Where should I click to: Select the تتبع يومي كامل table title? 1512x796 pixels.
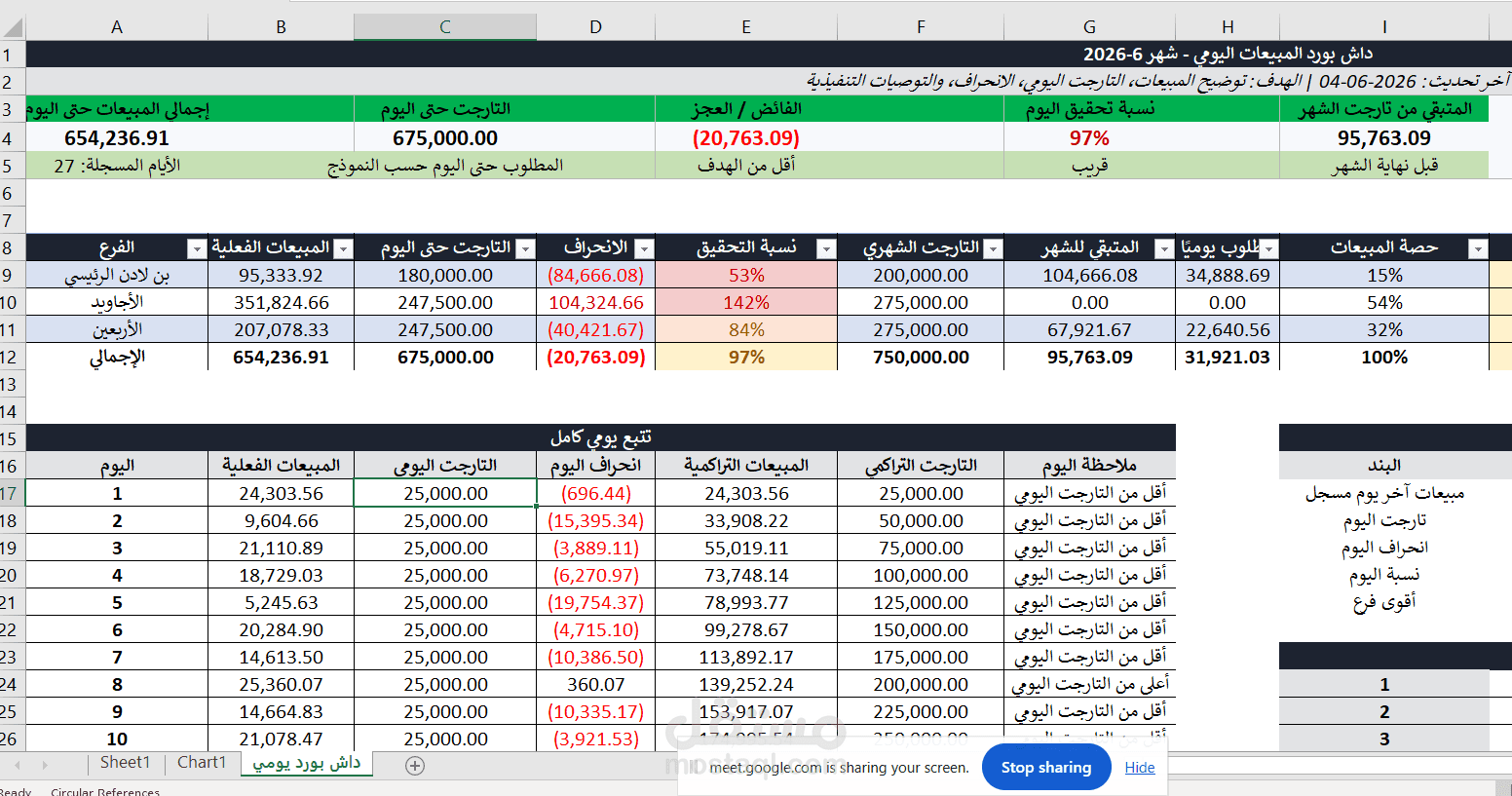coord(600,438)
